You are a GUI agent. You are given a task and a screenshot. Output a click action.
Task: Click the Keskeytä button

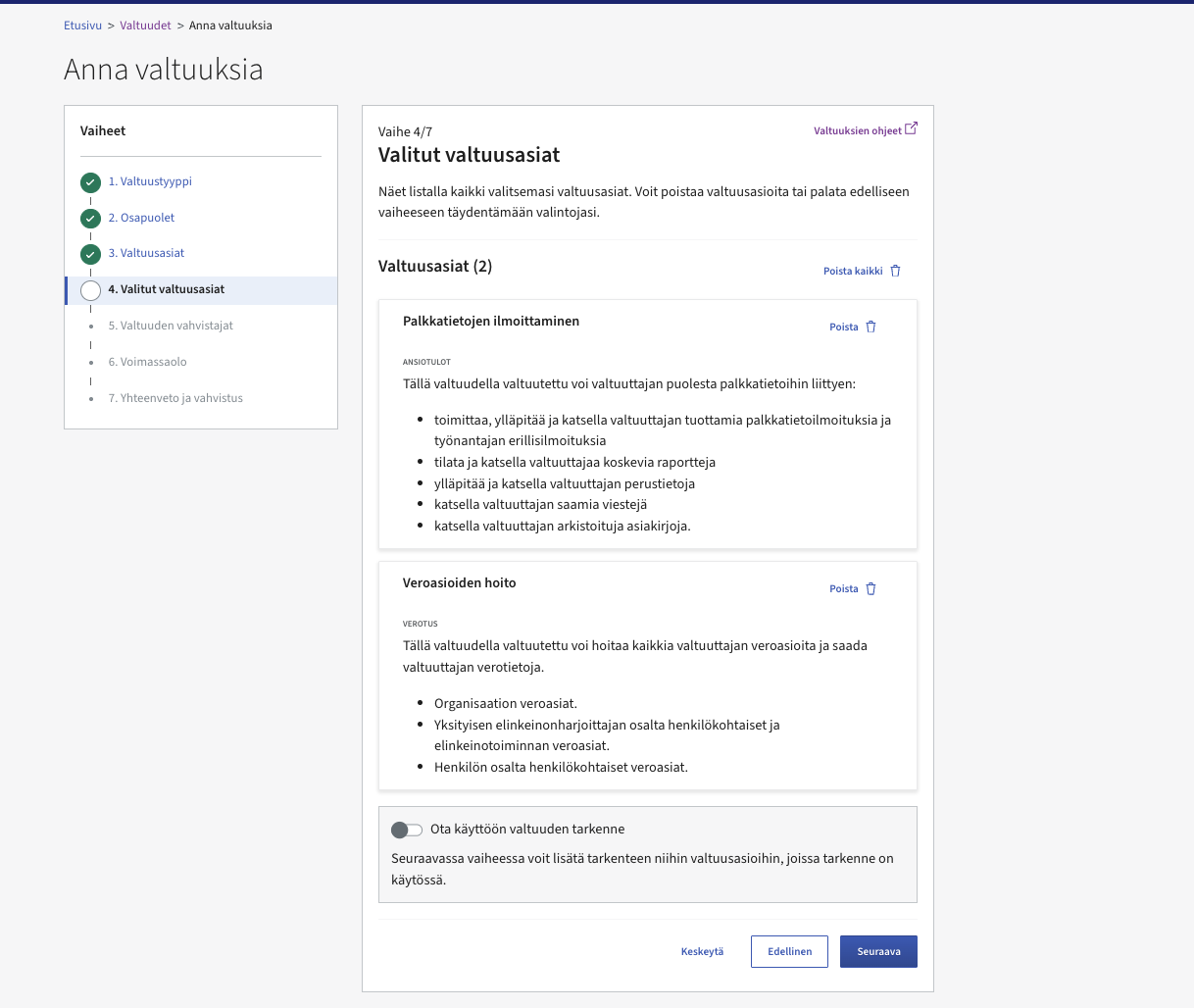702,951
